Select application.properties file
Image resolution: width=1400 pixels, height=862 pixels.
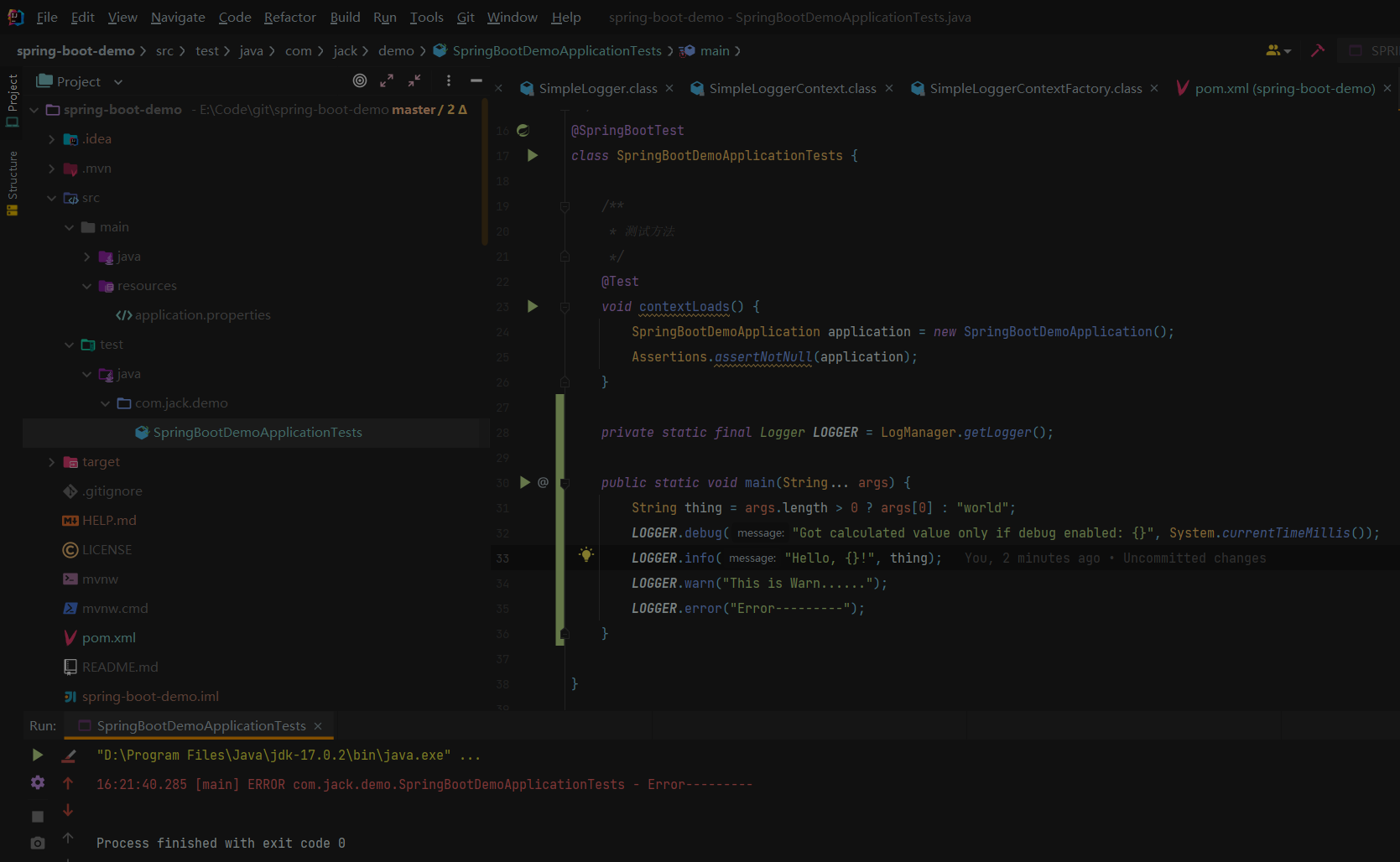(x=202, y=315)
